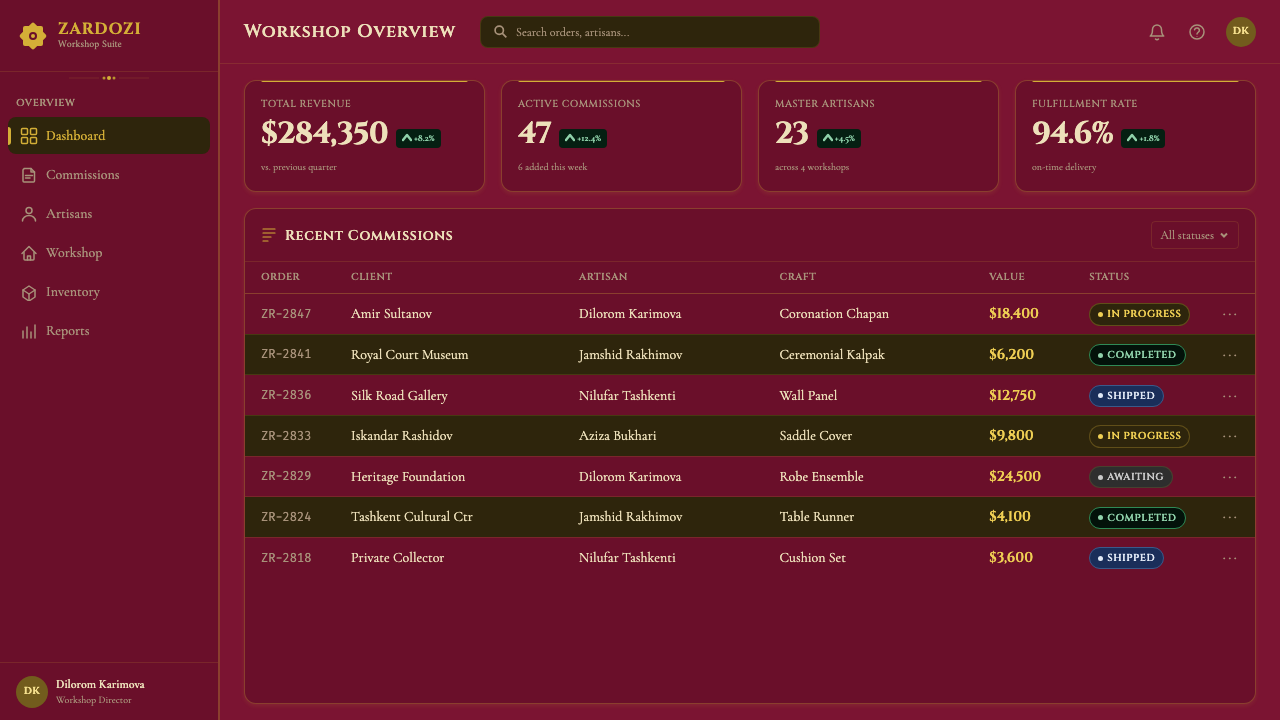The width and height of the screenshot is (1280, 720).
Task: Open the more options for order ZR-2829
Action: click(x=1230, y=477)
